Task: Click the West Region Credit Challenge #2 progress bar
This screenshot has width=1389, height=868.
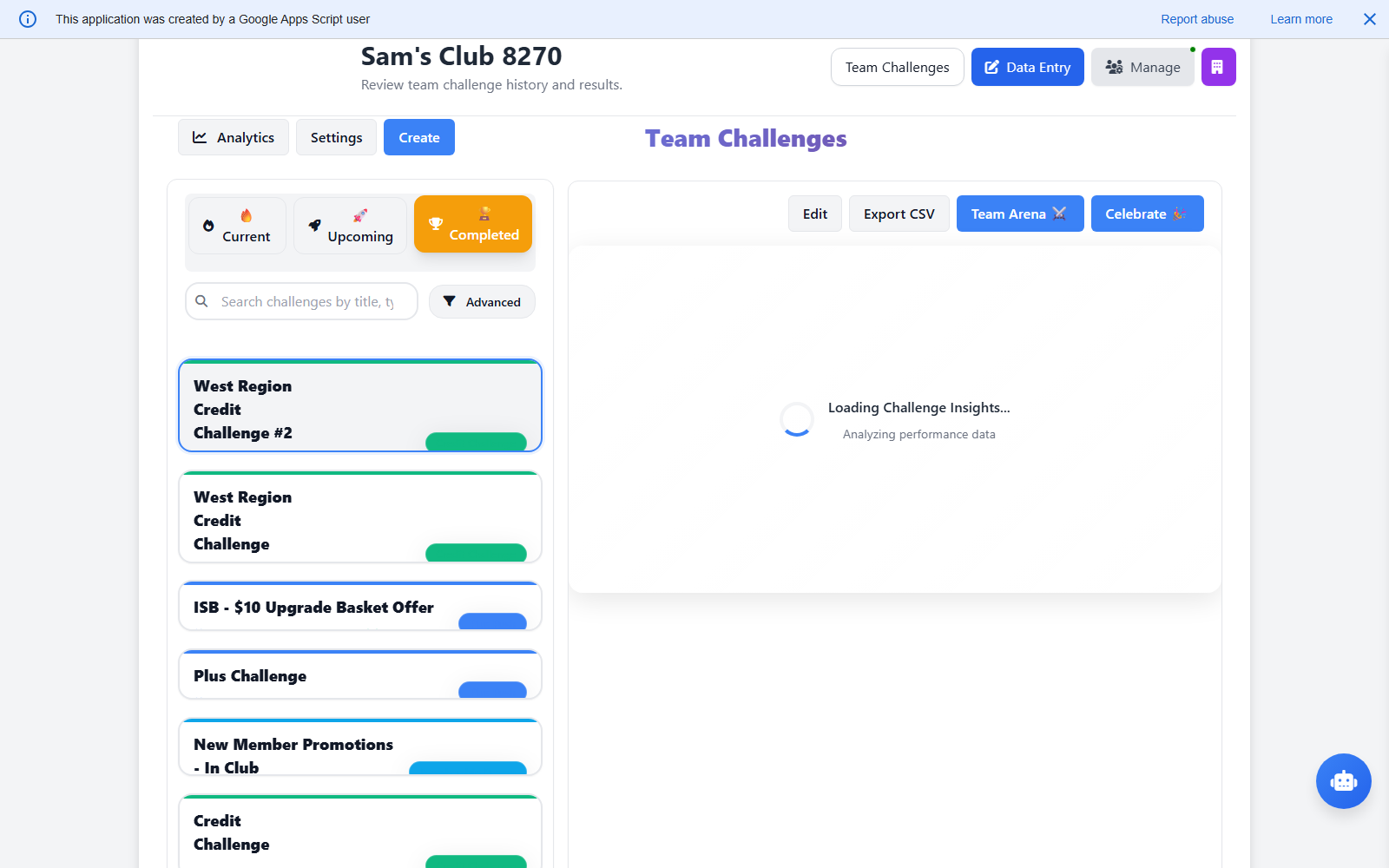Action: (476, 442)
